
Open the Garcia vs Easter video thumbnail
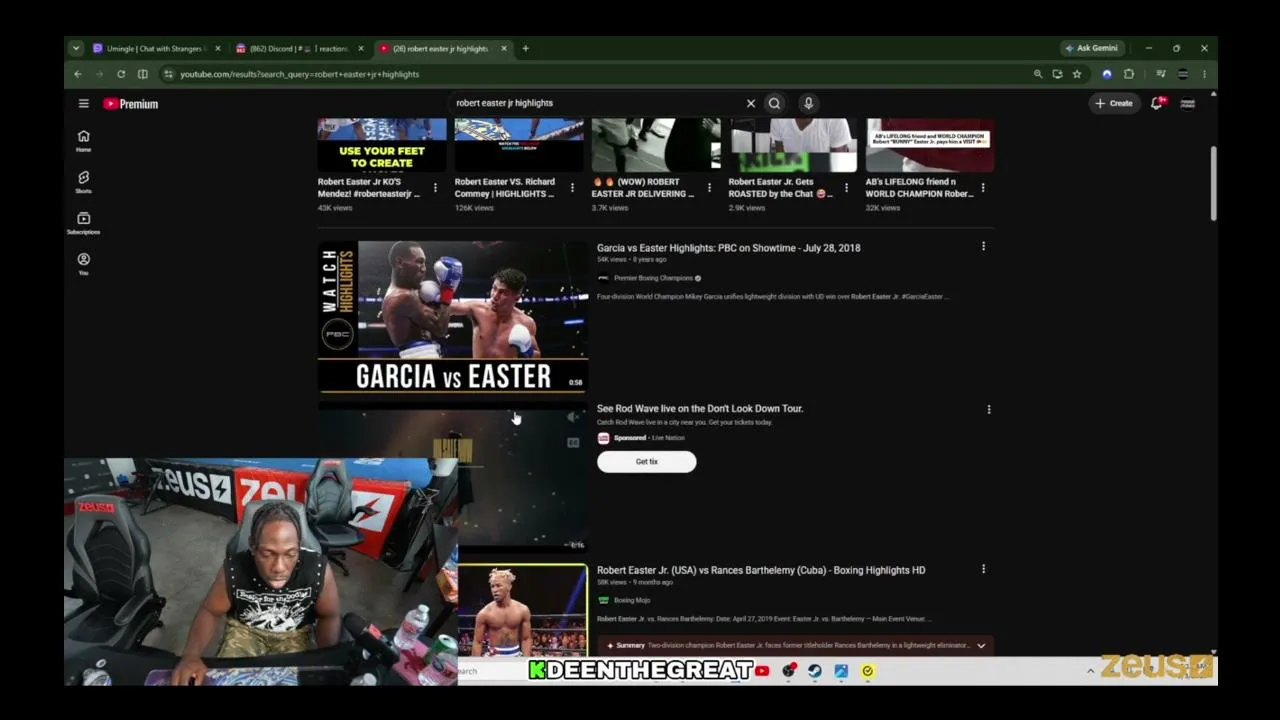pos(453,318)
